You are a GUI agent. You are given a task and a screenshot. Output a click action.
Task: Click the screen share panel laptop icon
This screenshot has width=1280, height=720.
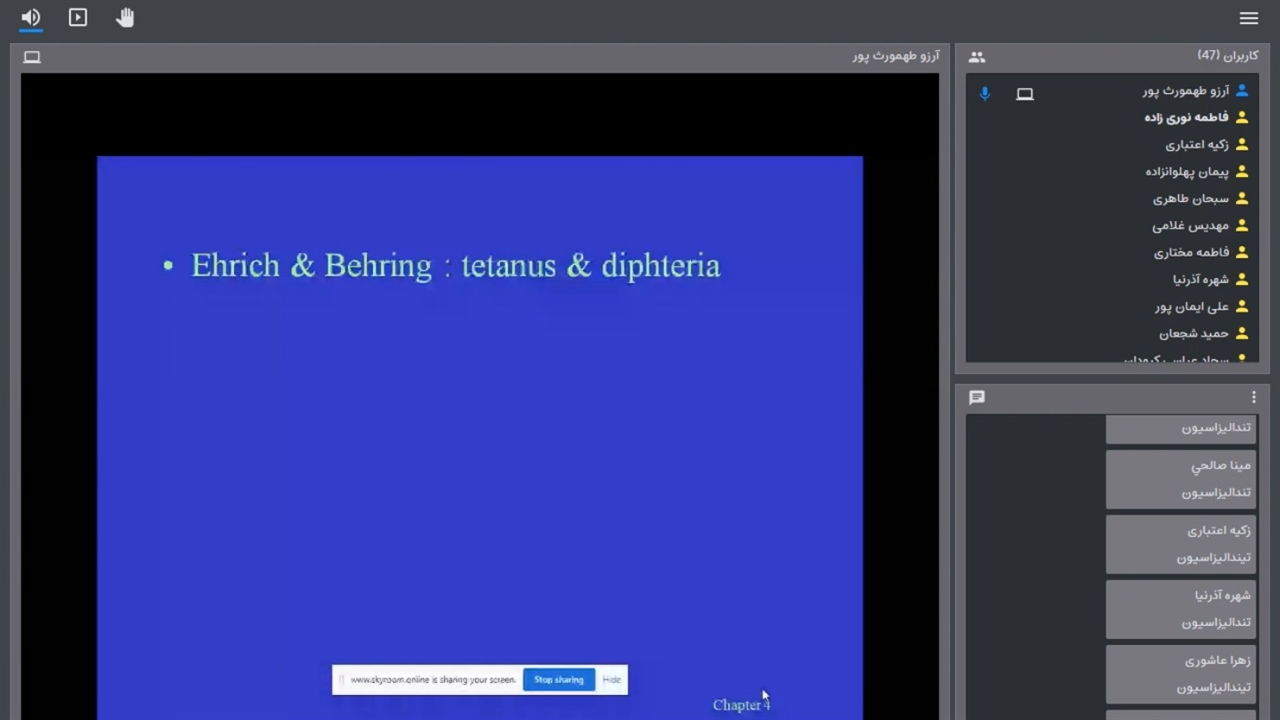[32, 57]
